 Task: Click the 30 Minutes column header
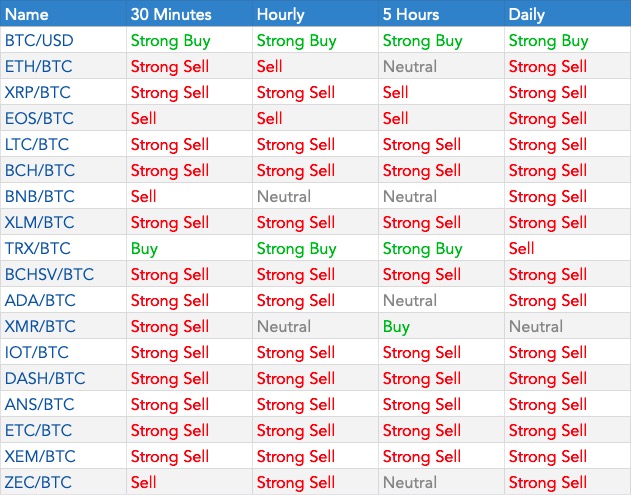click(x=171, y=14)
